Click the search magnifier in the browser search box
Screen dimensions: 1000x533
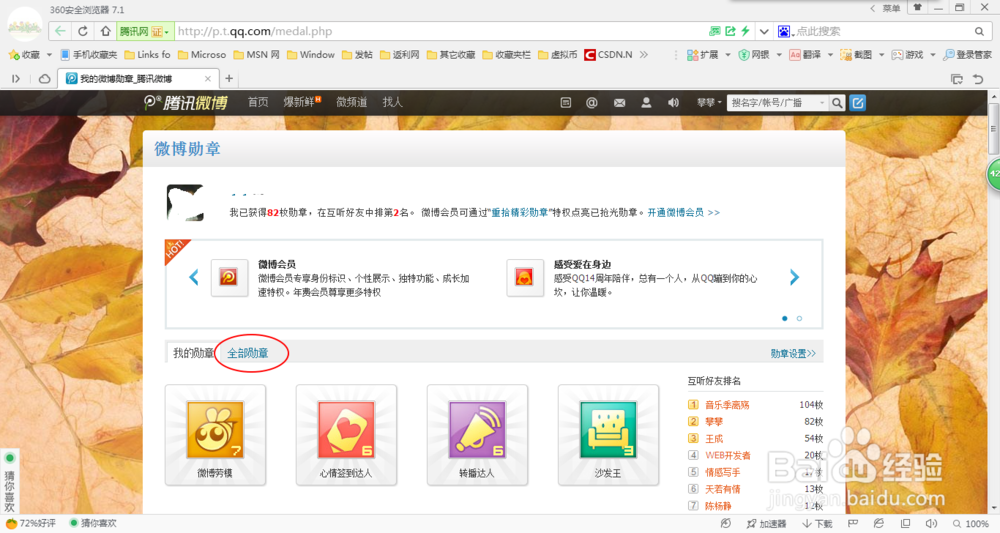coord(979,31)
